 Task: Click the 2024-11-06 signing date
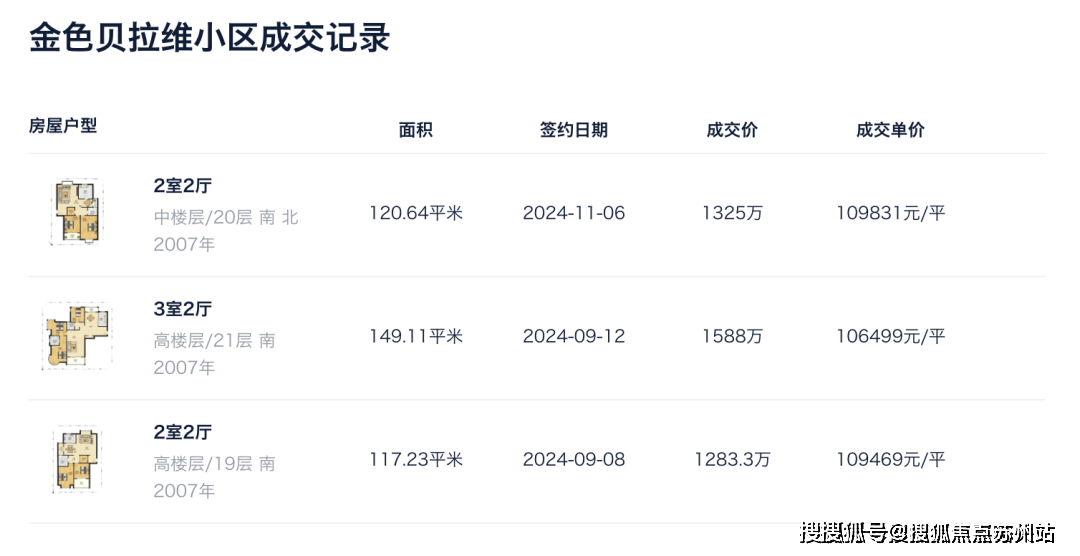[574, 213]
